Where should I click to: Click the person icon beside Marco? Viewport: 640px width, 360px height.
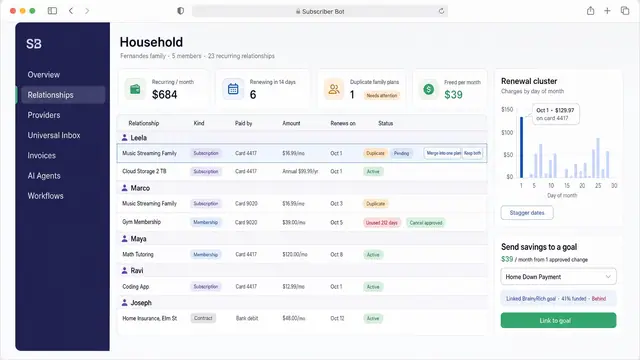click(124, 188)
